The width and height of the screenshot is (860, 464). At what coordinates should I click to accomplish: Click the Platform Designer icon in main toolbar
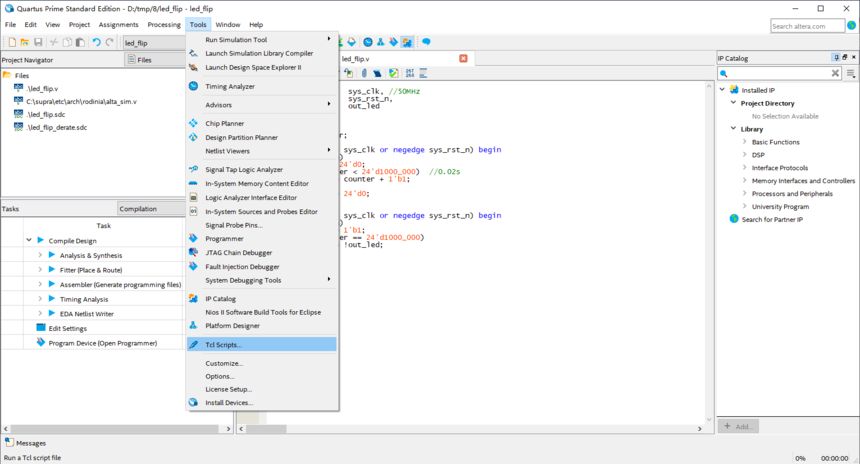[381, 42]
